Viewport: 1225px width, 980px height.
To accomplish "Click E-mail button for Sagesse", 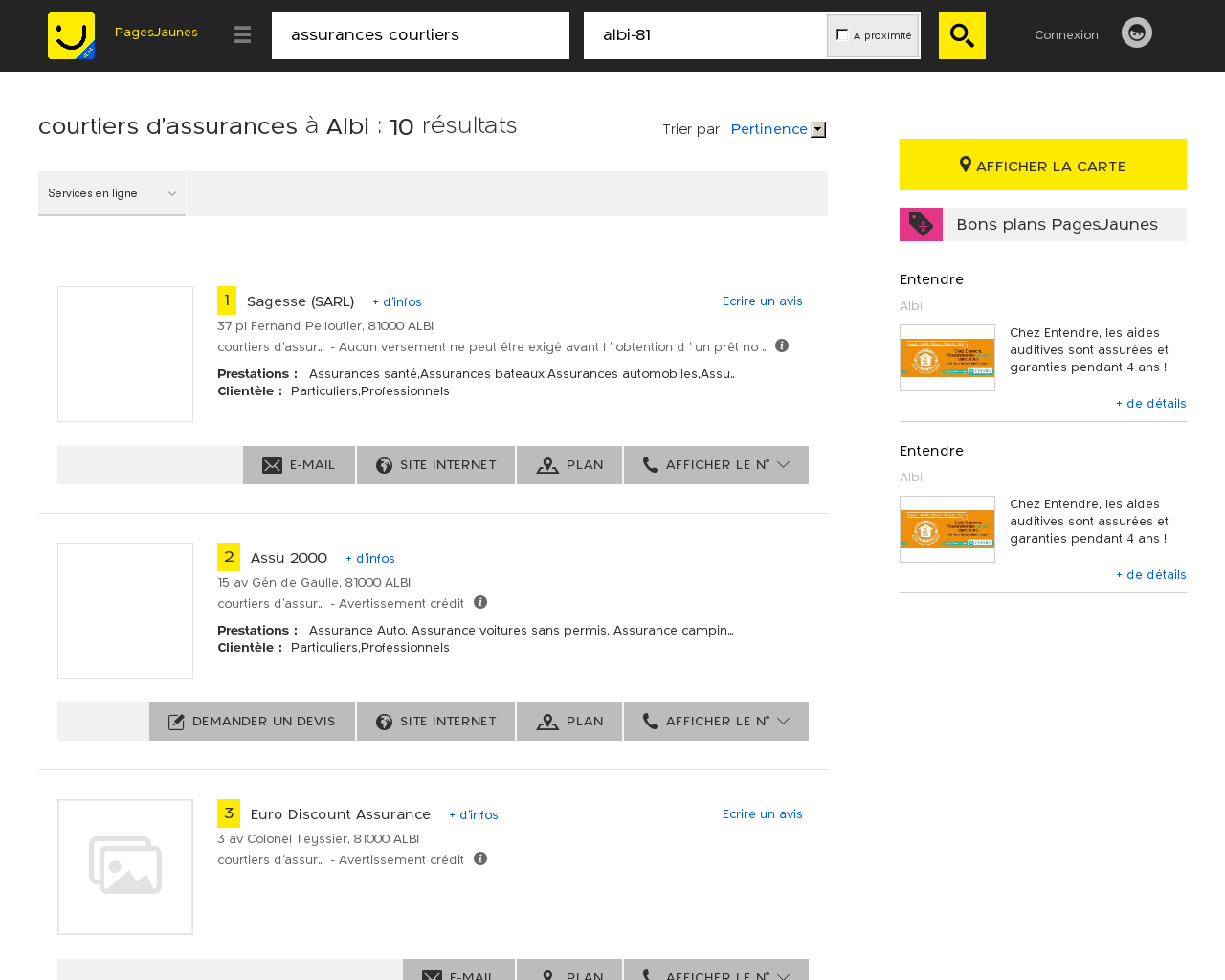I will (x=299, y=465).
